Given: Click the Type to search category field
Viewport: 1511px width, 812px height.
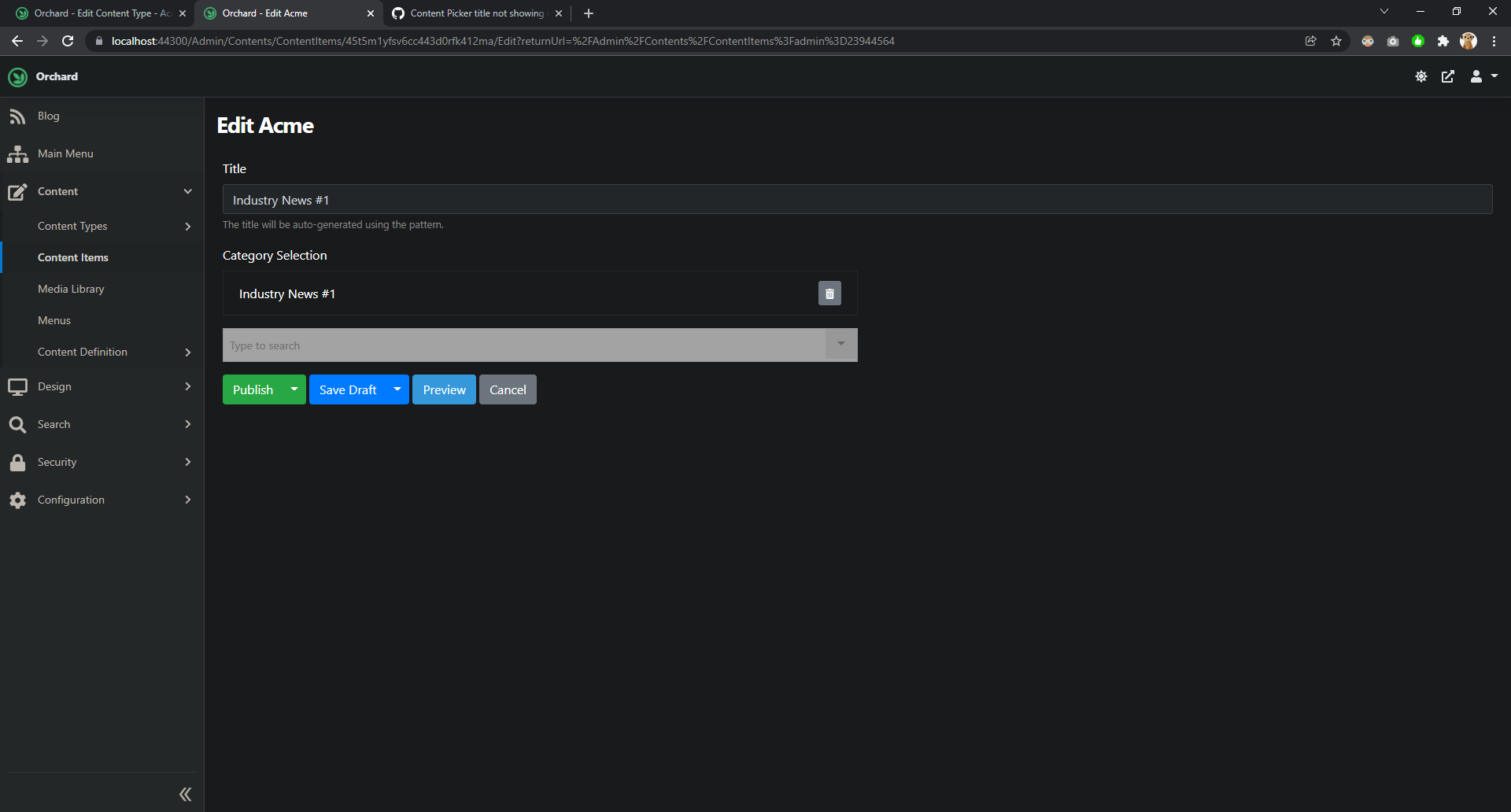Looking at the screenshot, I should (x=524, y=345).
